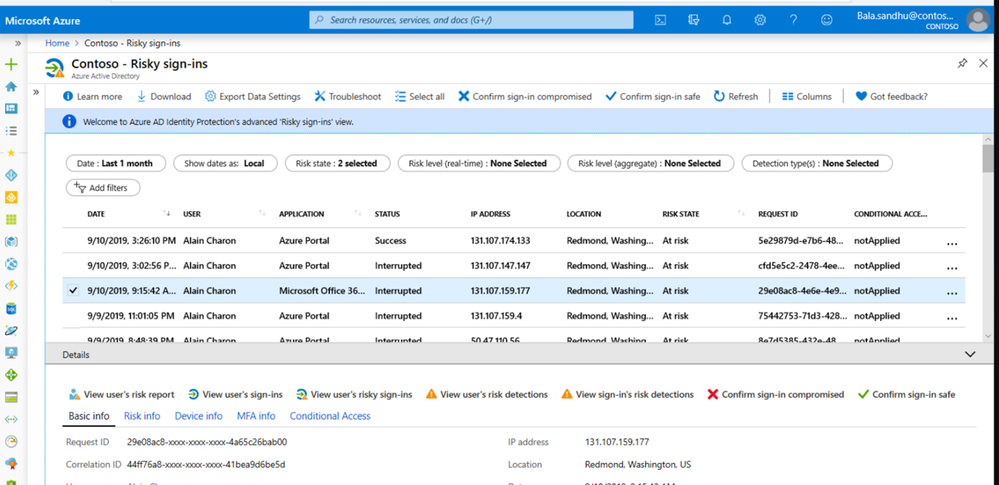The width and height of the screenshot is (999, 485).
Task: Switch to MFA info tab
Action: point(256,416)
